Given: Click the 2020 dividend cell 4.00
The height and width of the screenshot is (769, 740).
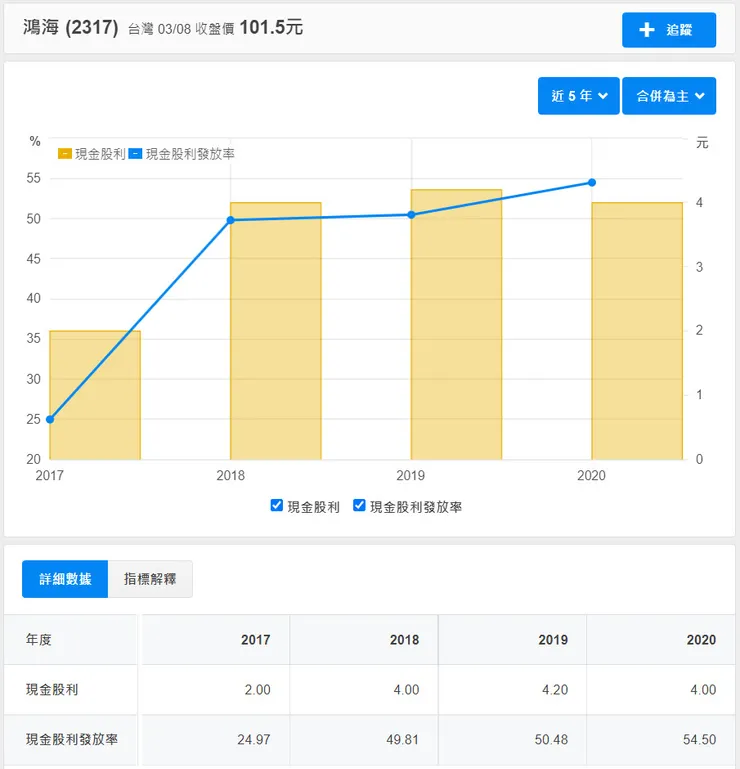Looking at the screenshot, I should [x=703, y=690].
